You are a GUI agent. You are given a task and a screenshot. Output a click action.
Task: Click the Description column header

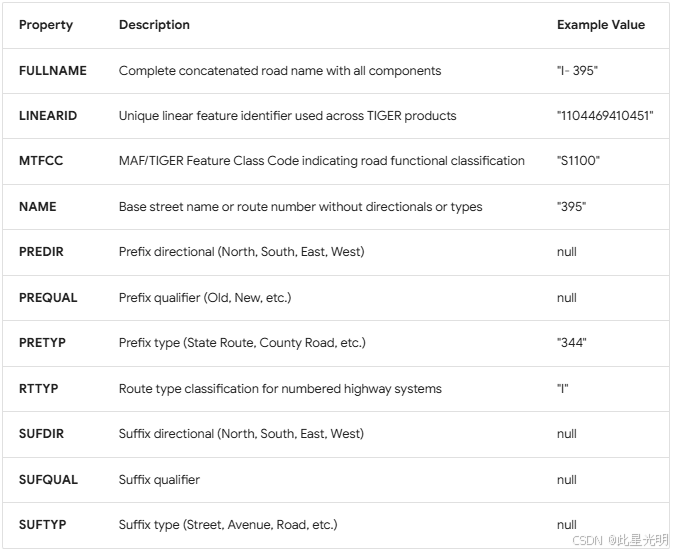tap(154, 25)
